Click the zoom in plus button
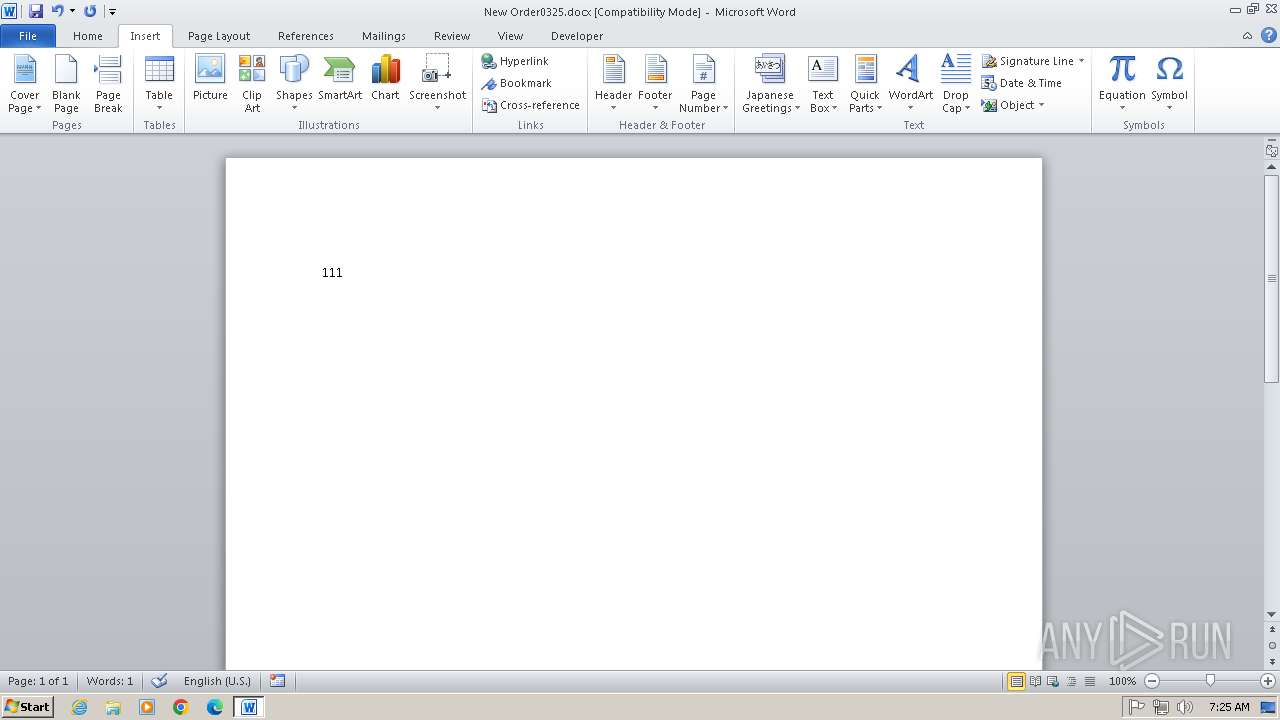 [x=1267, y=681]
